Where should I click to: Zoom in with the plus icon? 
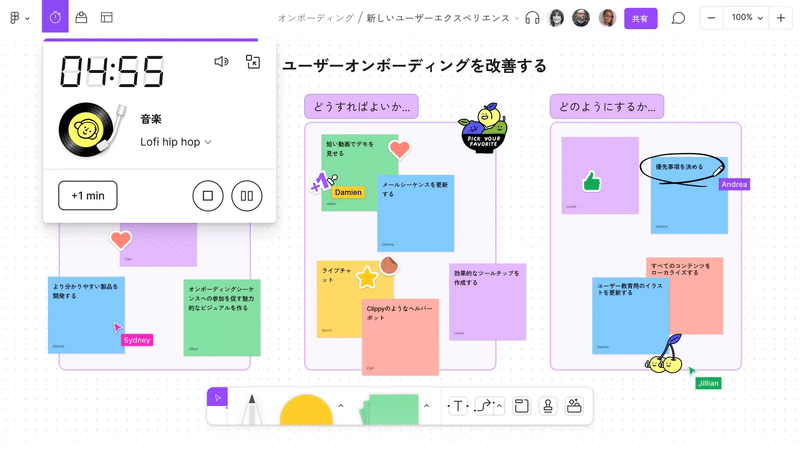(781, 18)
